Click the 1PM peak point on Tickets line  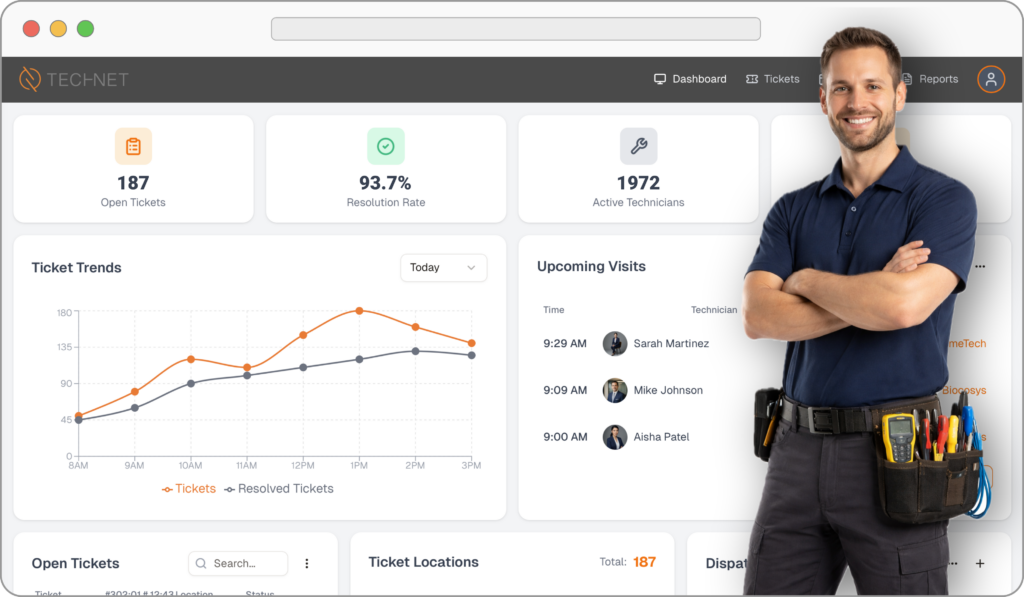tap(359, 311)
